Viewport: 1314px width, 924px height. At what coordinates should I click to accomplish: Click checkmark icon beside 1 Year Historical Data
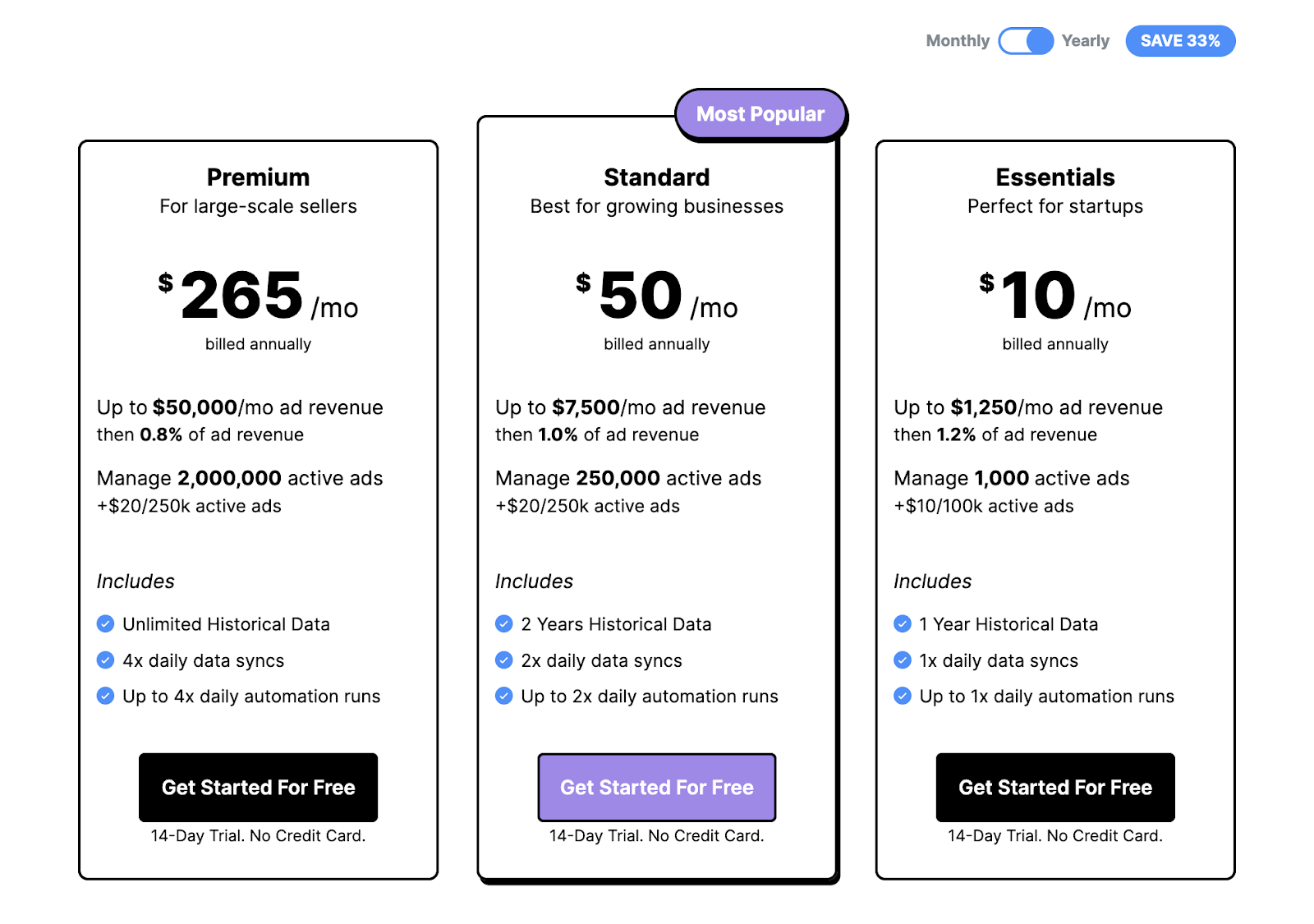click(903, 624)
